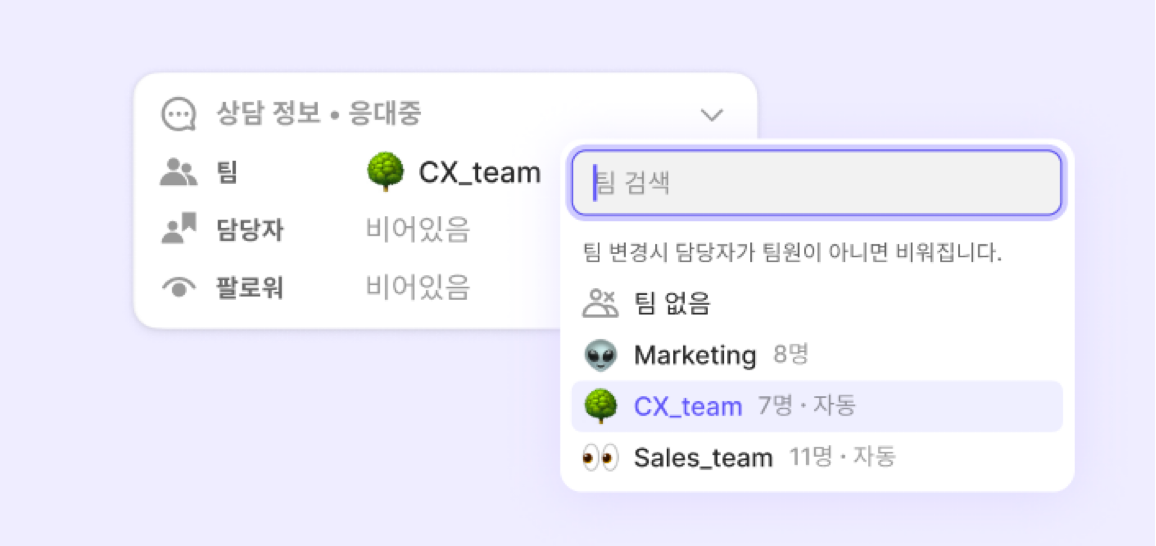Choose Marketing team from the list
The image size is (1156, 546).
(x=695, y=355)
